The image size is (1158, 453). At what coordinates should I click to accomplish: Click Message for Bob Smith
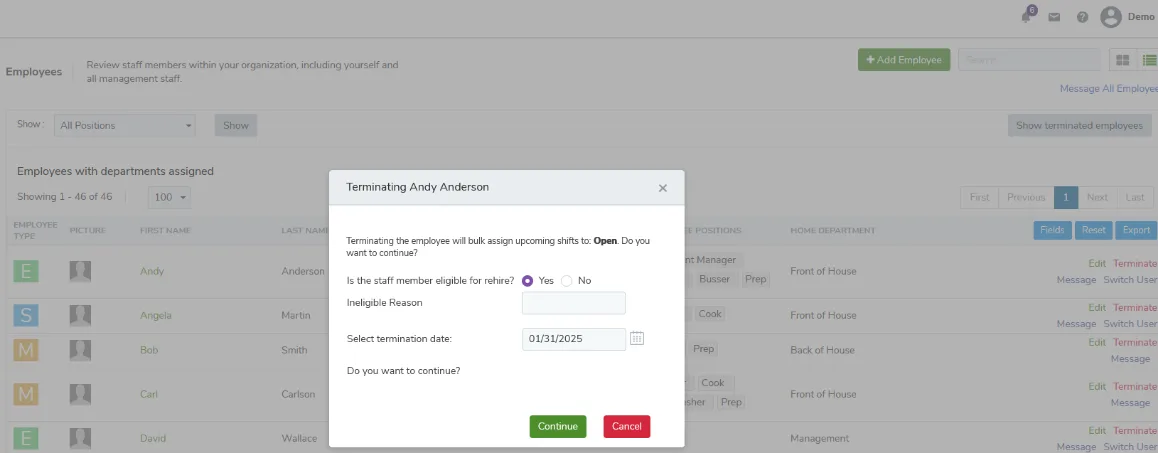(1131, 359)
